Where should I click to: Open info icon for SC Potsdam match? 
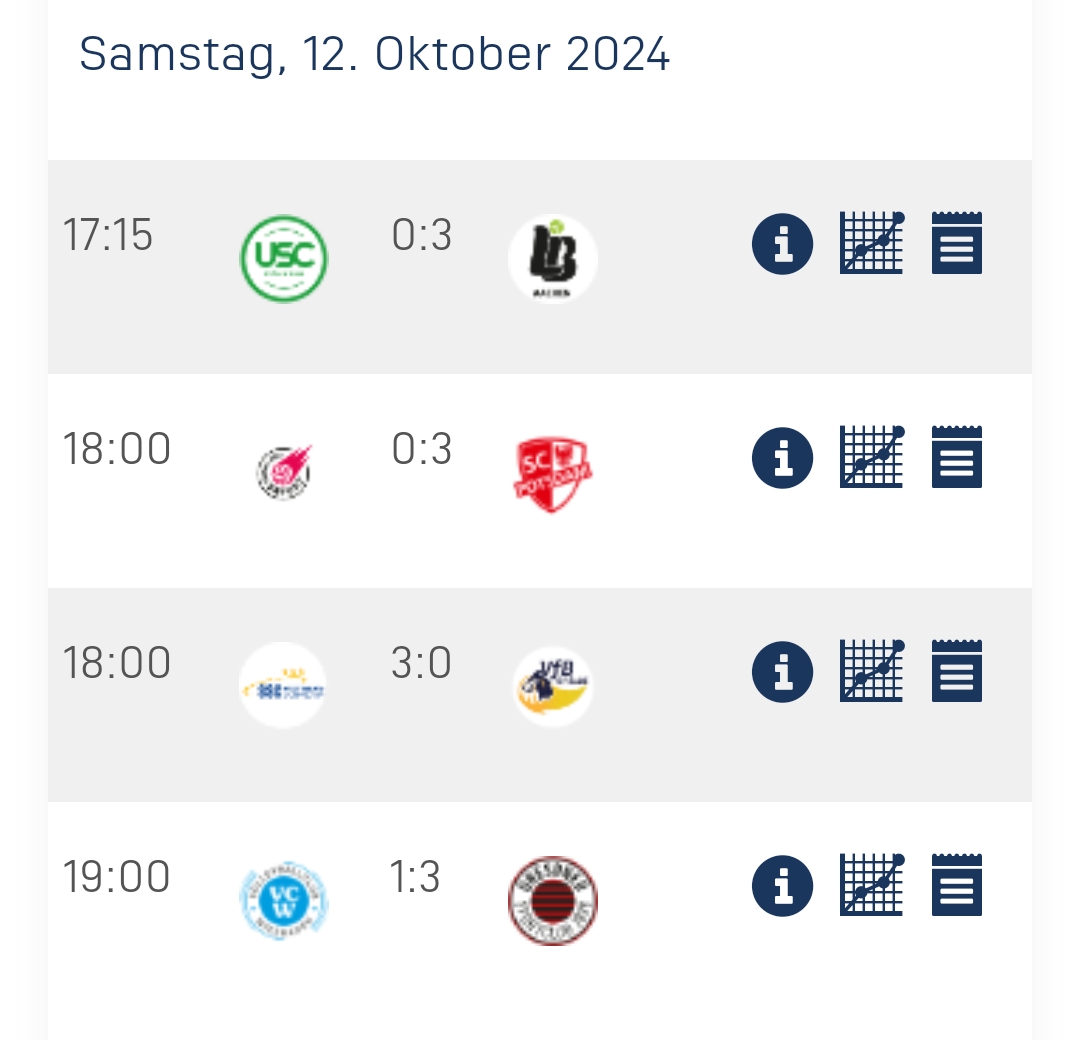point(782,458)
